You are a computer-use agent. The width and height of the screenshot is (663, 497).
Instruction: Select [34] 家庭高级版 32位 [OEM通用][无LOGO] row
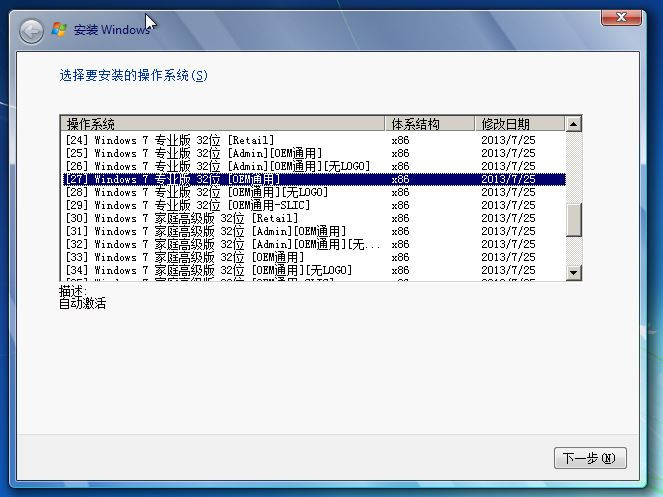(x=314, y=270)
